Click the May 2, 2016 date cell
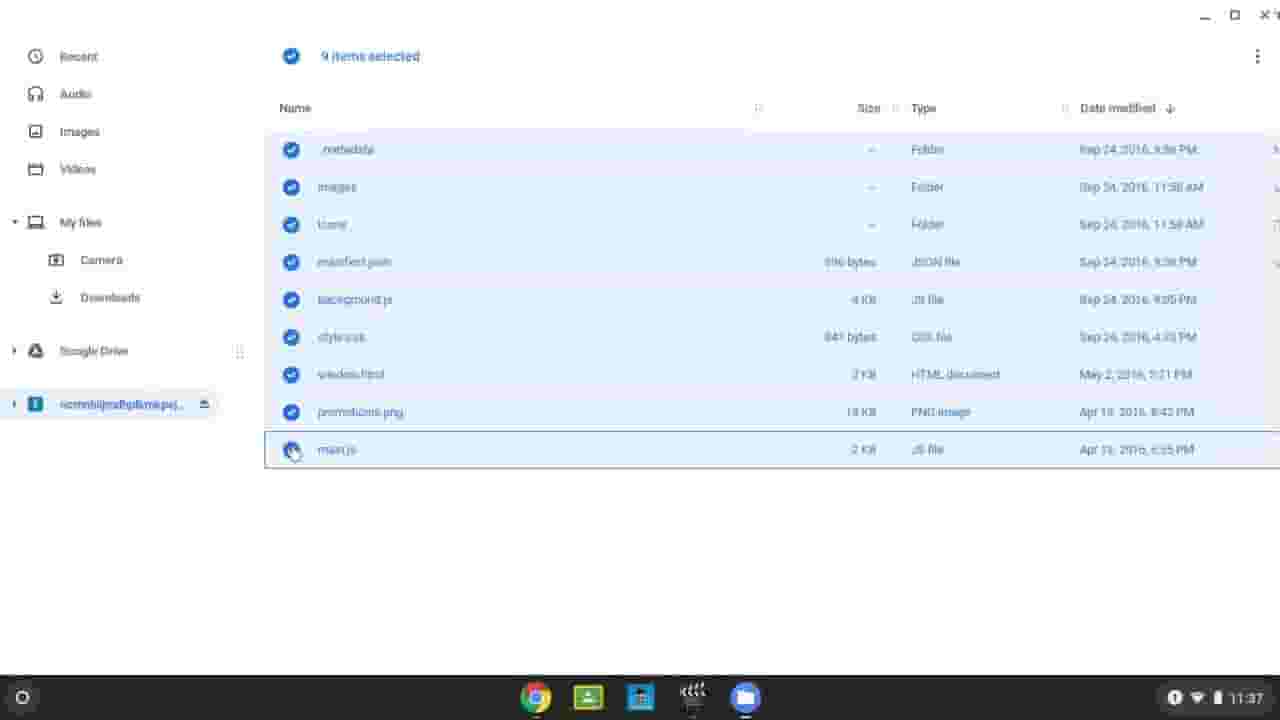The height and width of the screenshot is (720, 1280). point(1135,375)
